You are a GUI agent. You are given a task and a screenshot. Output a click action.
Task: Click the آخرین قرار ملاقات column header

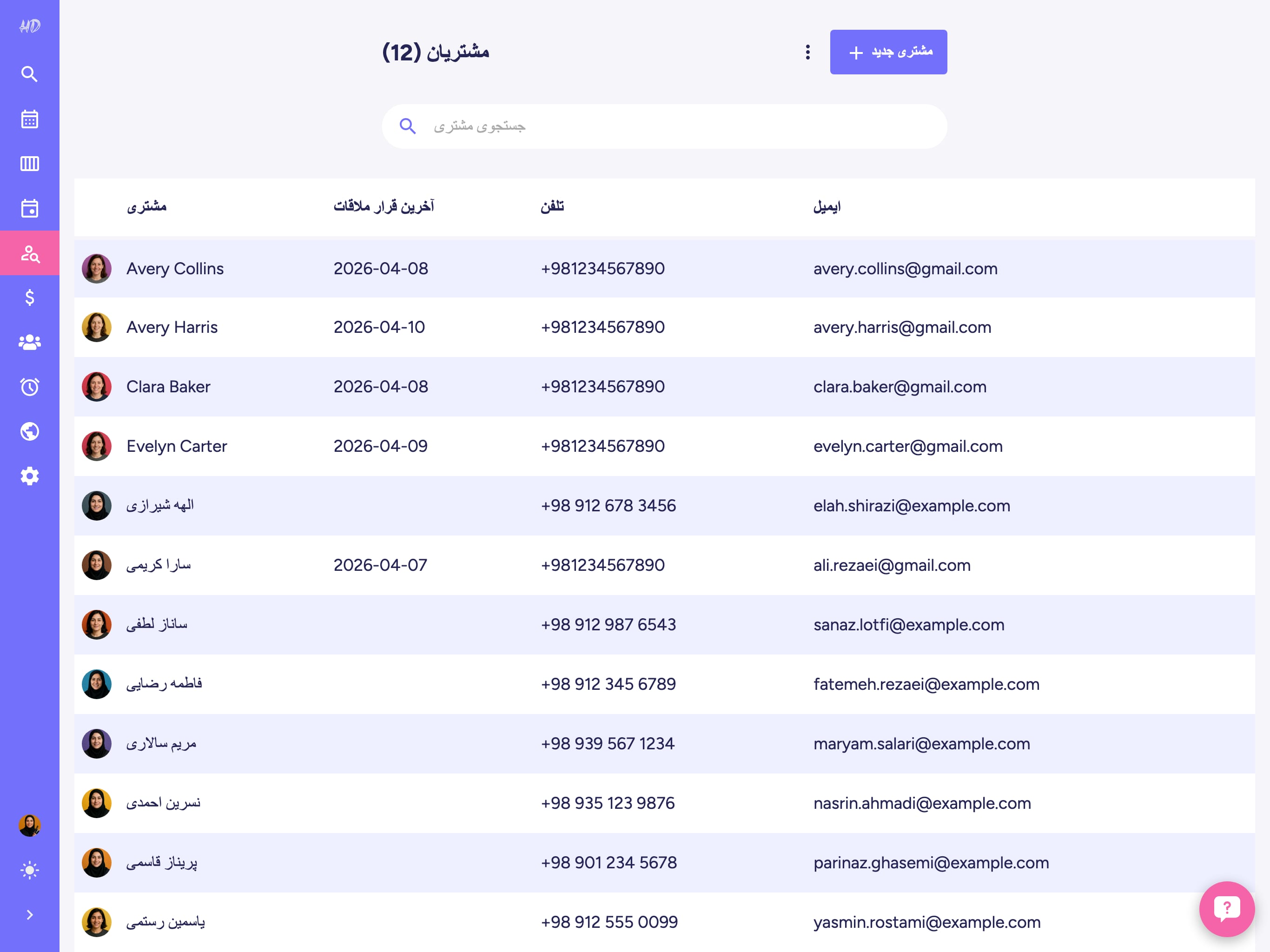click(x=384, y=207)
